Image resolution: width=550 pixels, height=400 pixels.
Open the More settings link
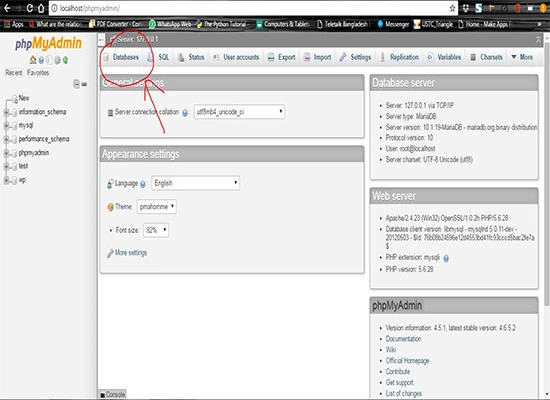point(131,253)
